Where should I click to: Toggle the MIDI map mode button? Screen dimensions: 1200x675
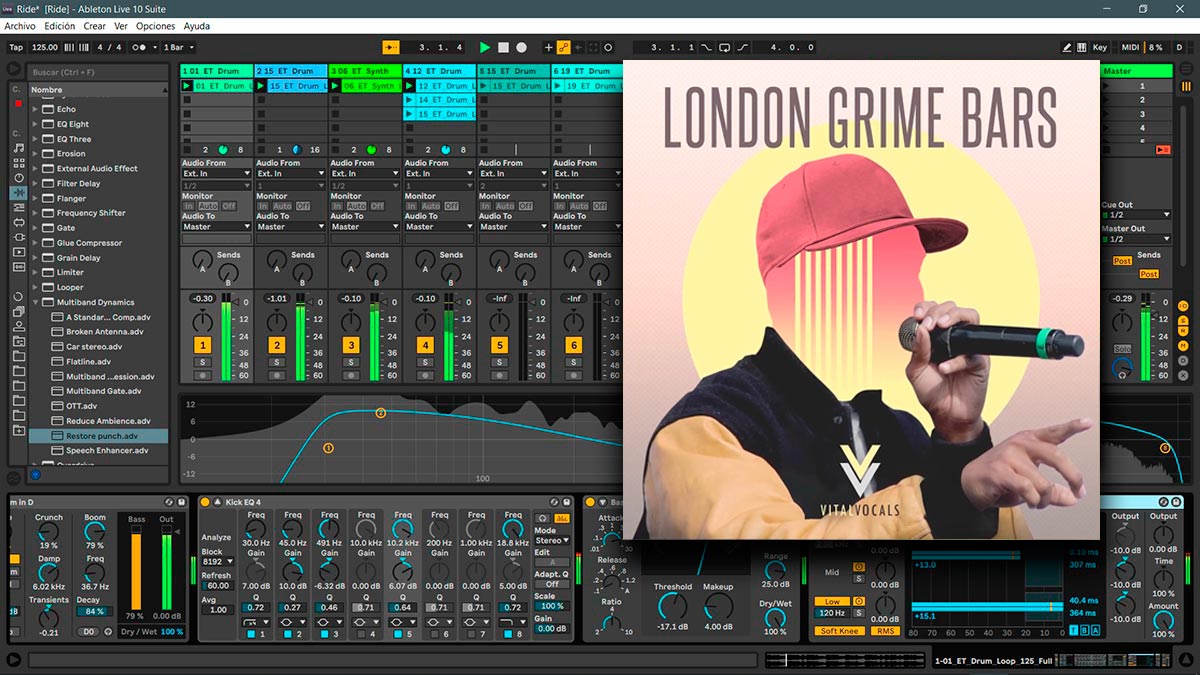1130,47
